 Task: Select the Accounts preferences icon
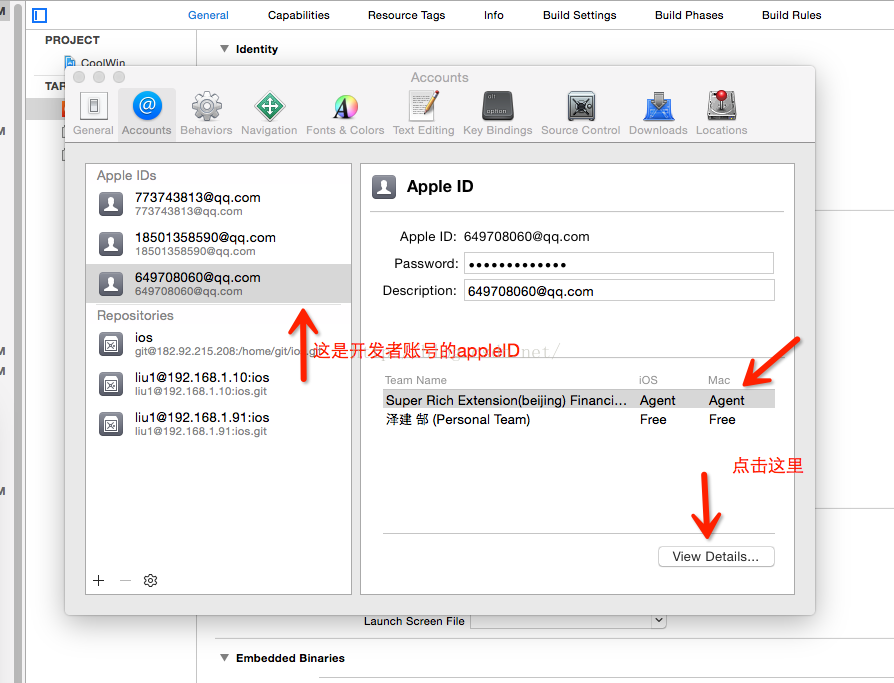tap(147, 113)
